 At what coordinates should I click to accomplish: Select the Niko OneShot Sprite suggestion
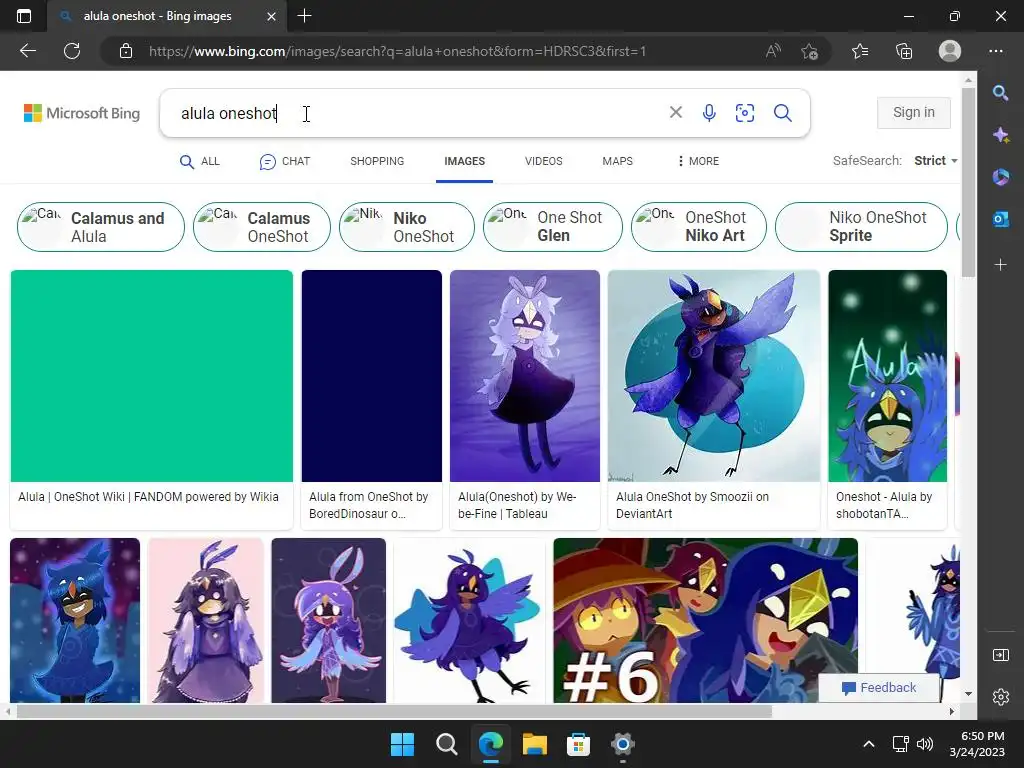click(x=861, y=227)
